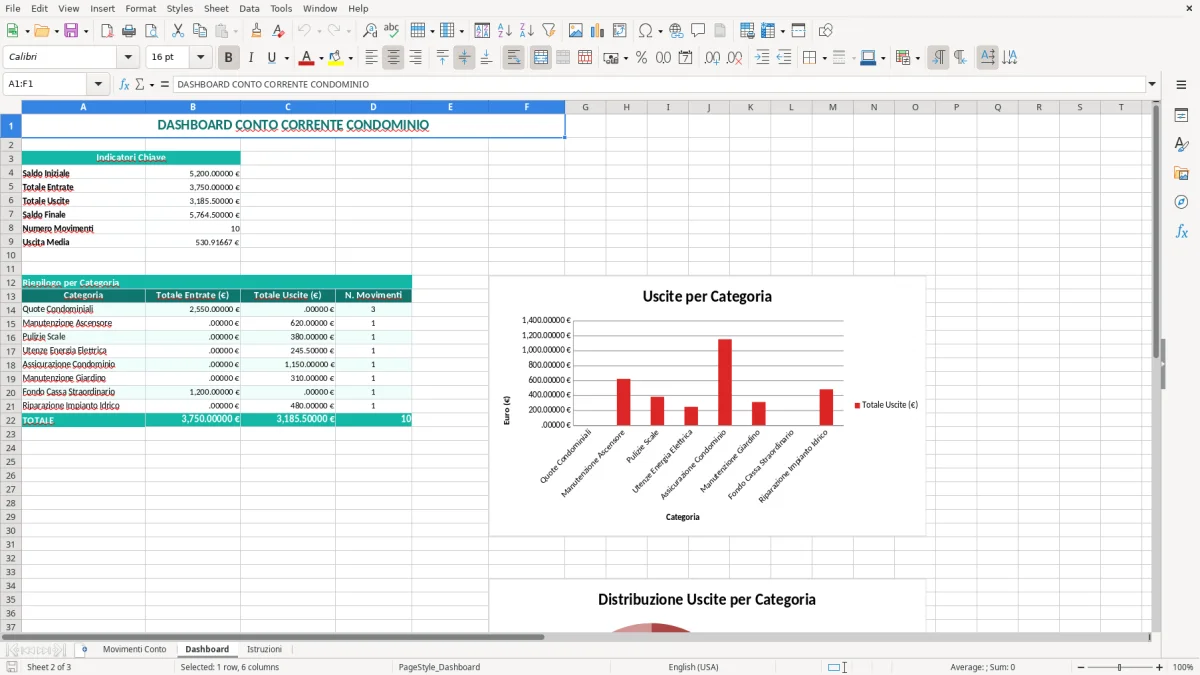Print the spreadsheet using the printer icon
This screenshot has height=675, width=1200.
(x=129, y=31)
